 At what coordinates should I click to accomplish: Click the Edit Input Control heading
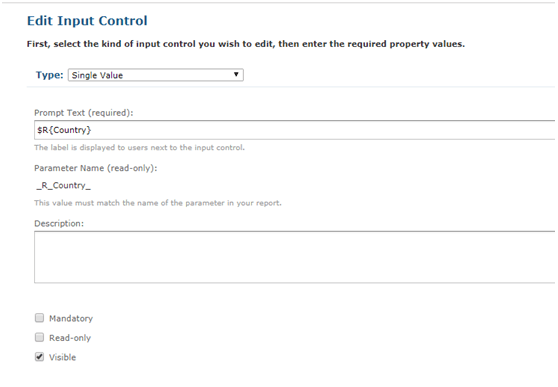click(x=87, y=21)
